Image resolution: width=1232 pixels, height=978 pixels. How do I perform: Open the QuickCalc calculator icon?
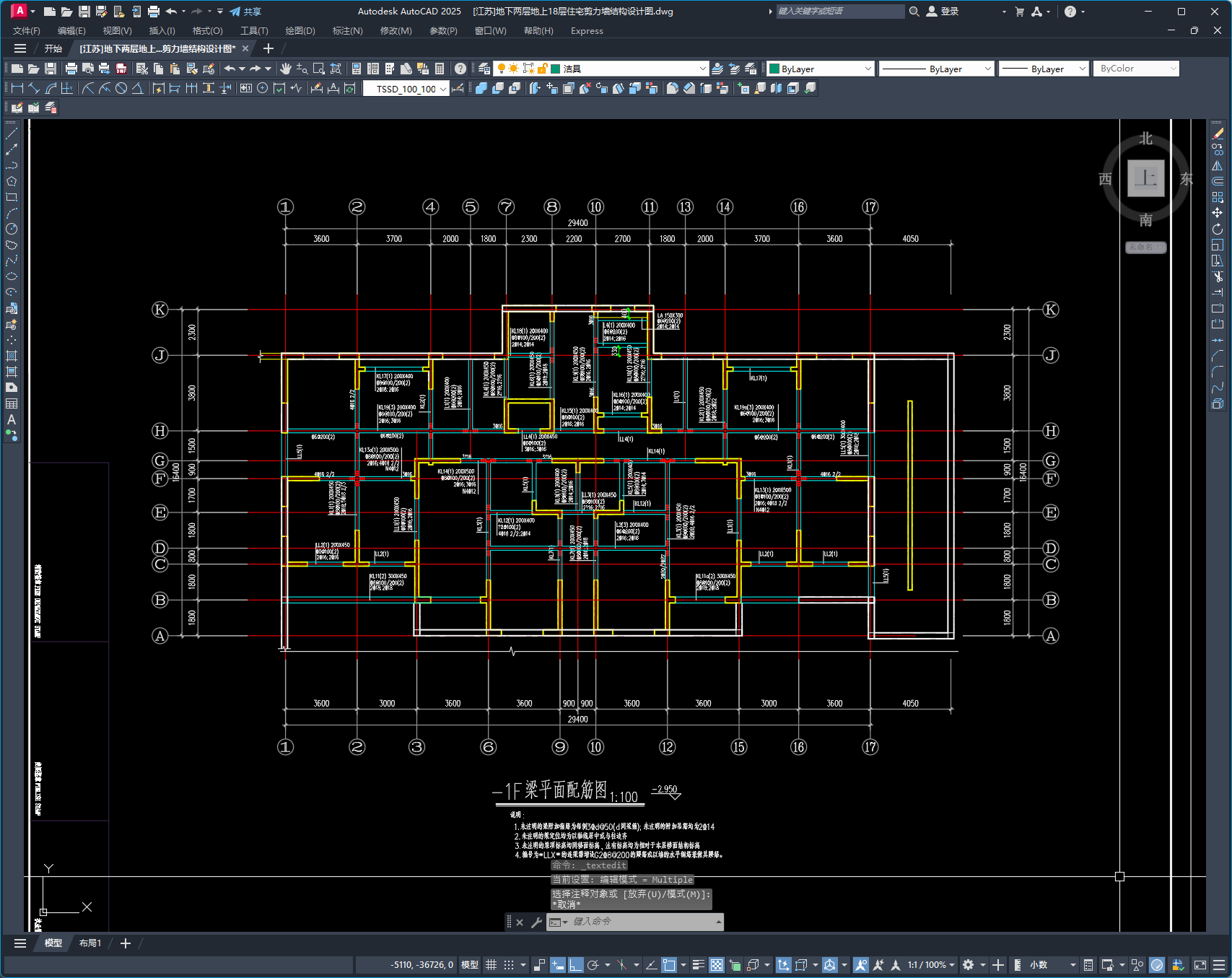point(440,69)
